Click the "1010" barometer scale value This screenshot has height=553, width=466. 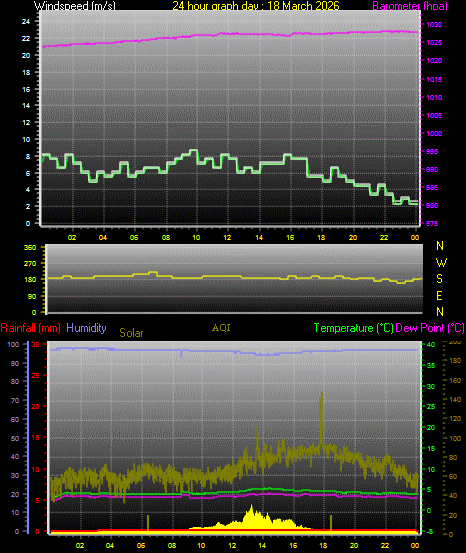point(434,97)
